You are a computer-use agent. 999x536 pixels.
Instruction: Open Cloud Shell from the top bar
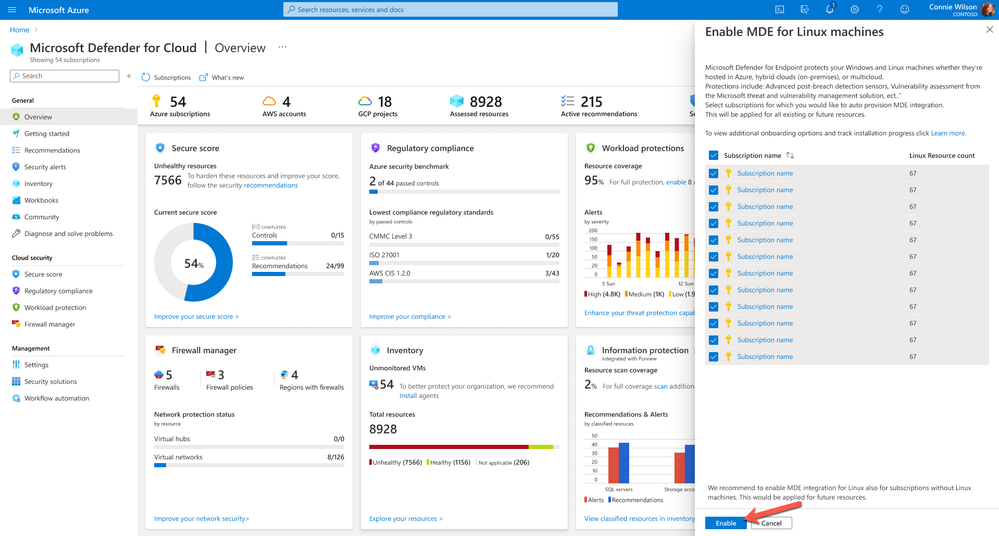[779, 10]
